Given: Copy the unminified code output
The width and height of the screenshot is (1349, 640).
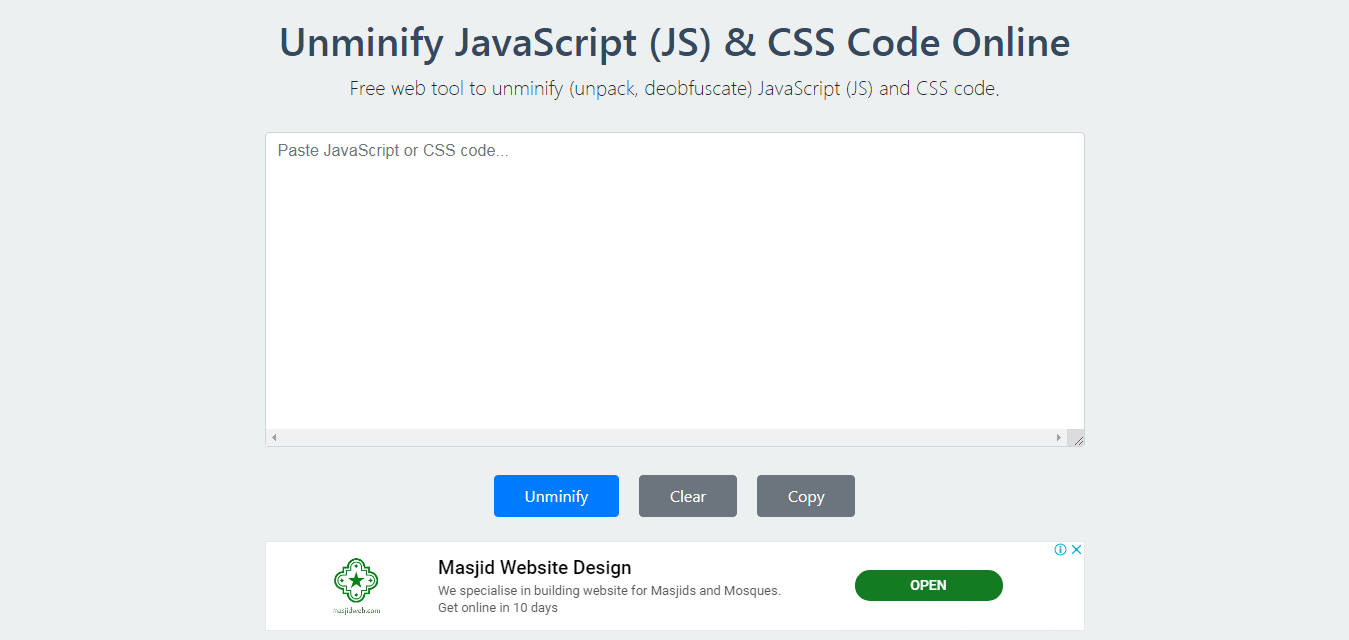Looking at the screenshot, I should point(805,496).
